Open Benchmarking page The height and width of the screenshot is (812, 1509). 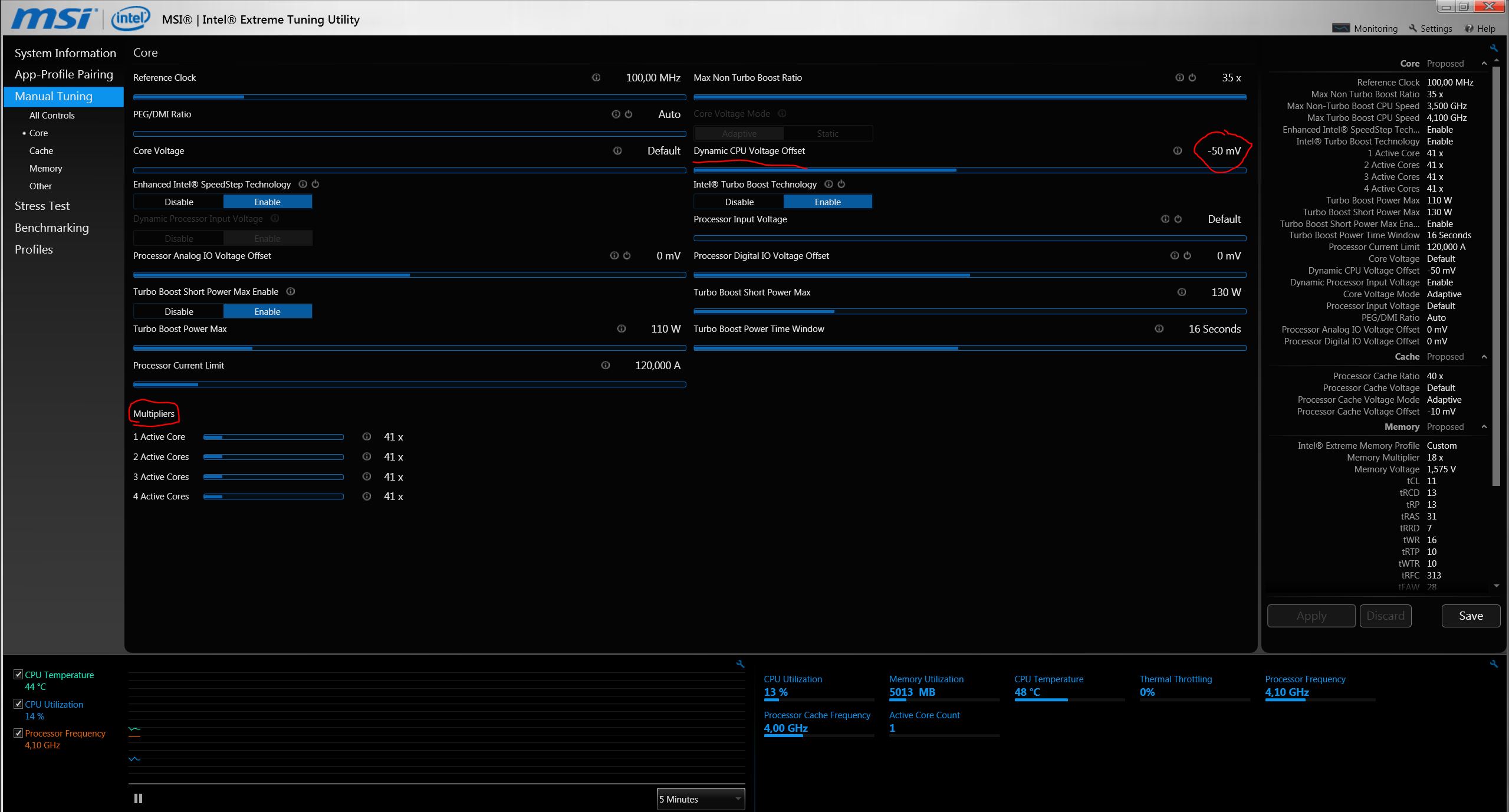pos(51,228)
